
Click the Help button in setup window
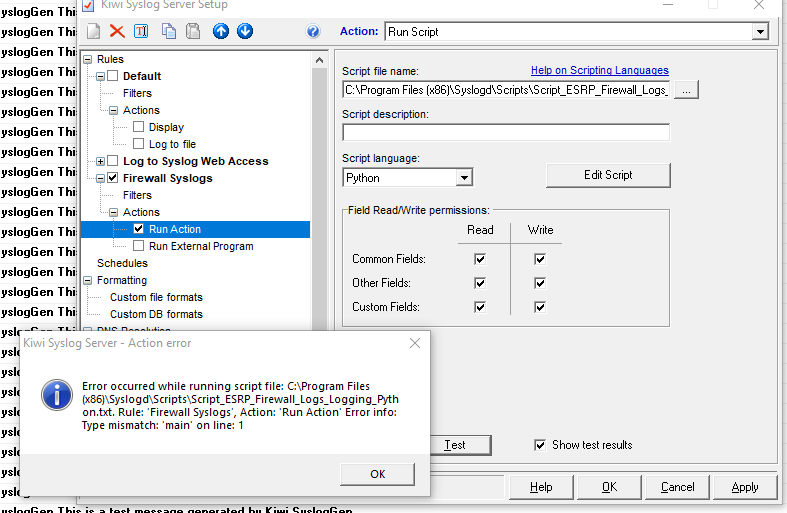click(541, 487)
